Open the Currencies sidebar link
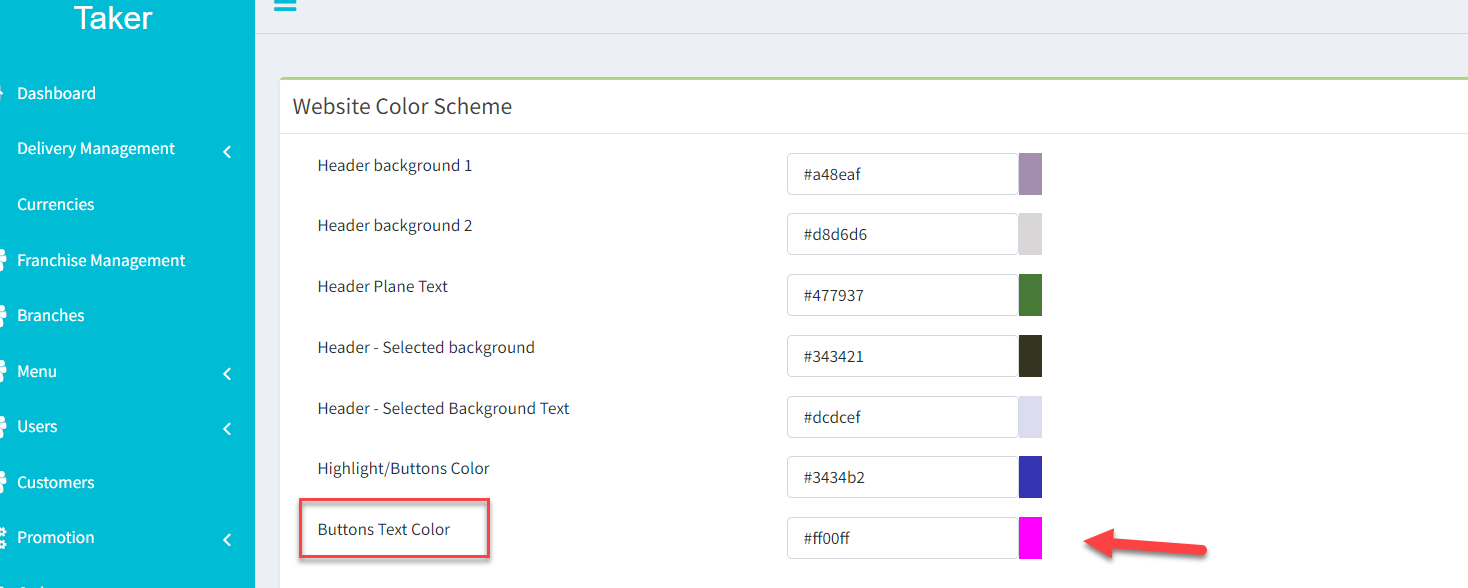The width and height of the screenshot is (1468, 588). tap(56, 204)
